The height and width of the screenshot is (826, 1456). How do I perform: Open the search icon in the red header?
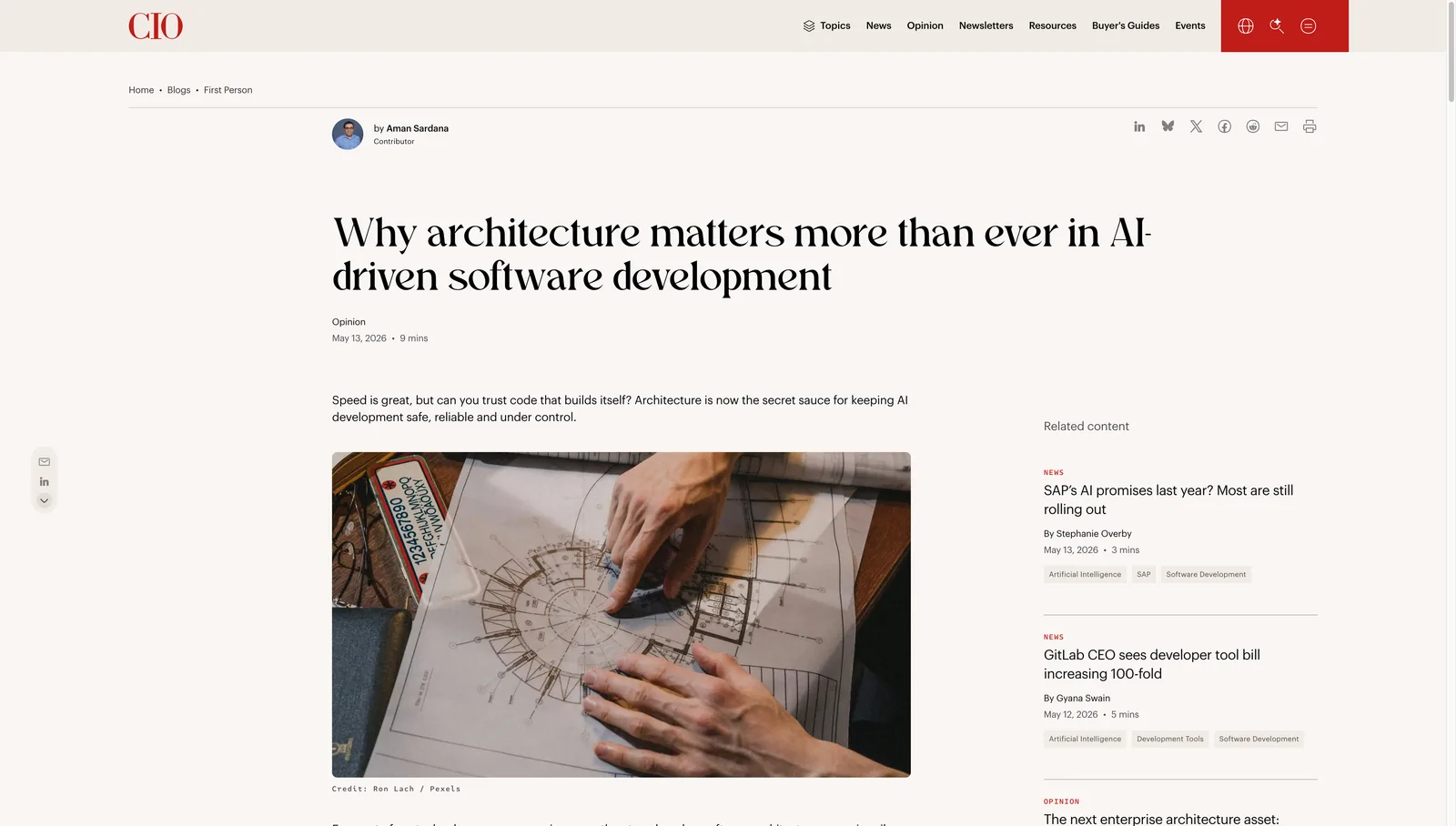tap(1277, 26)
